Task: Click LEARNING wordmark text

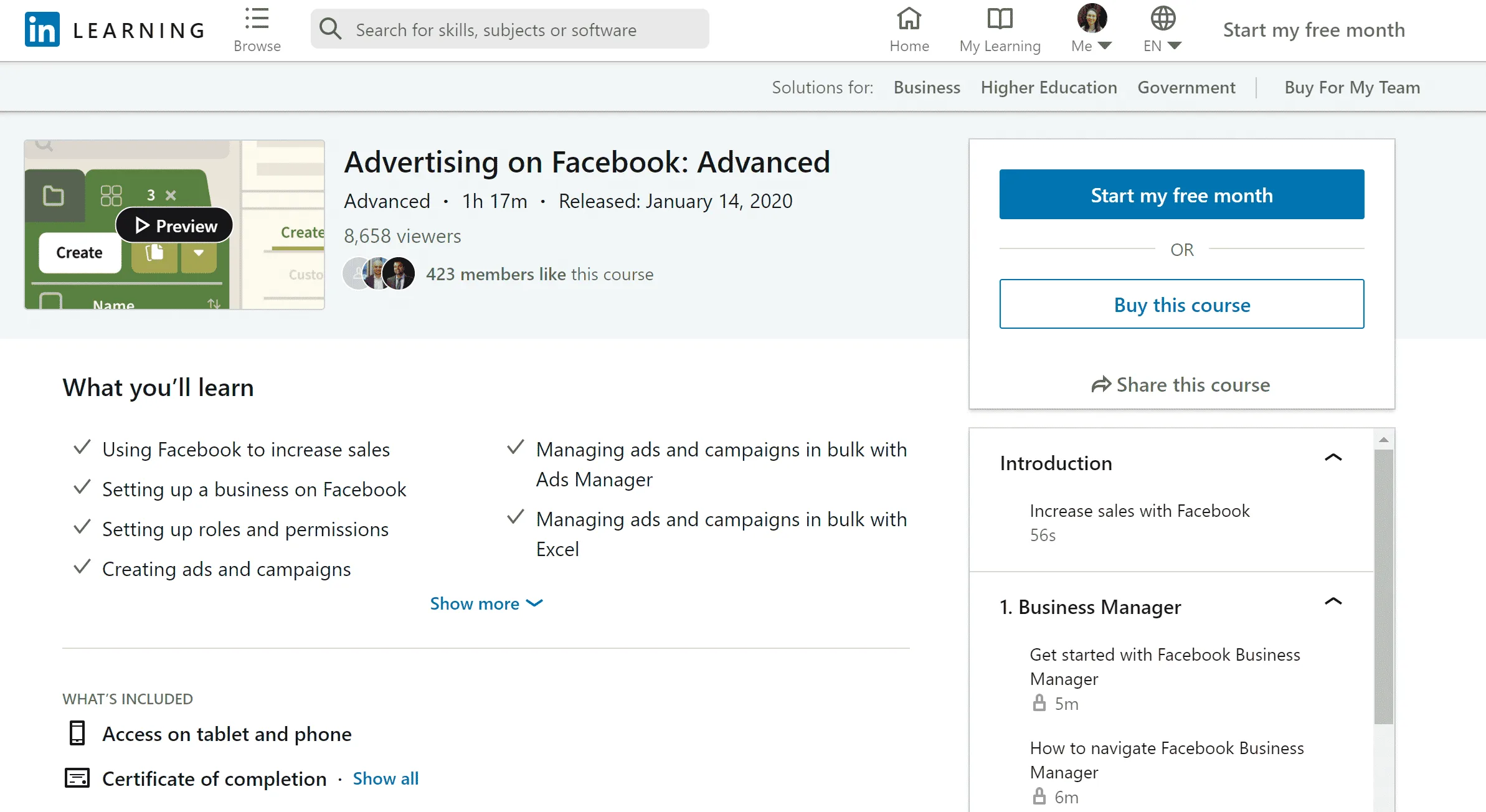Action: [x=139, y=30]
